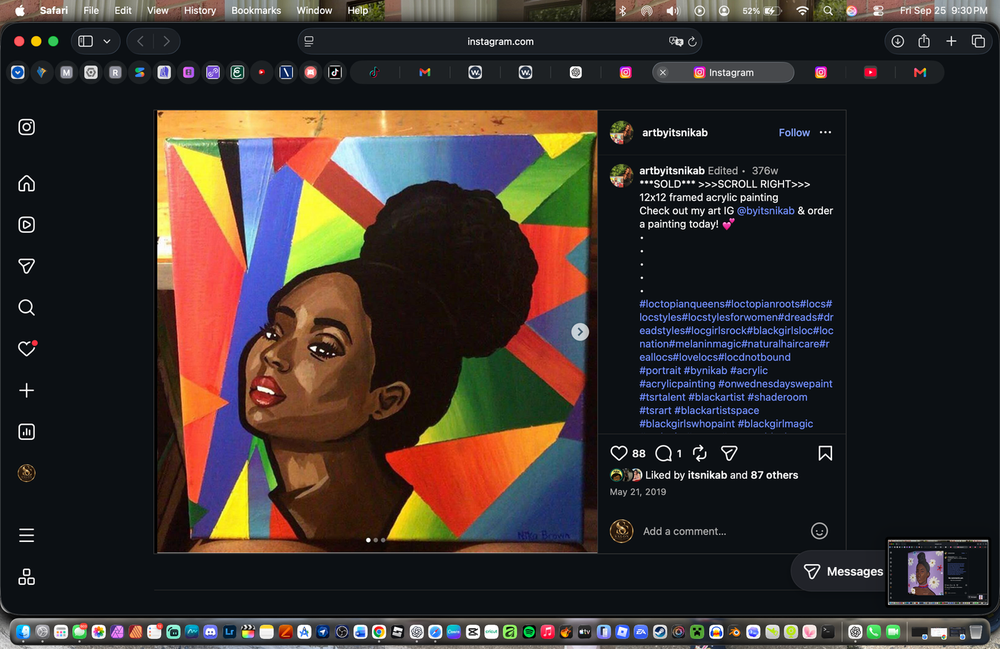
Task: Reload the page in Safari
Action: point(693,41)
